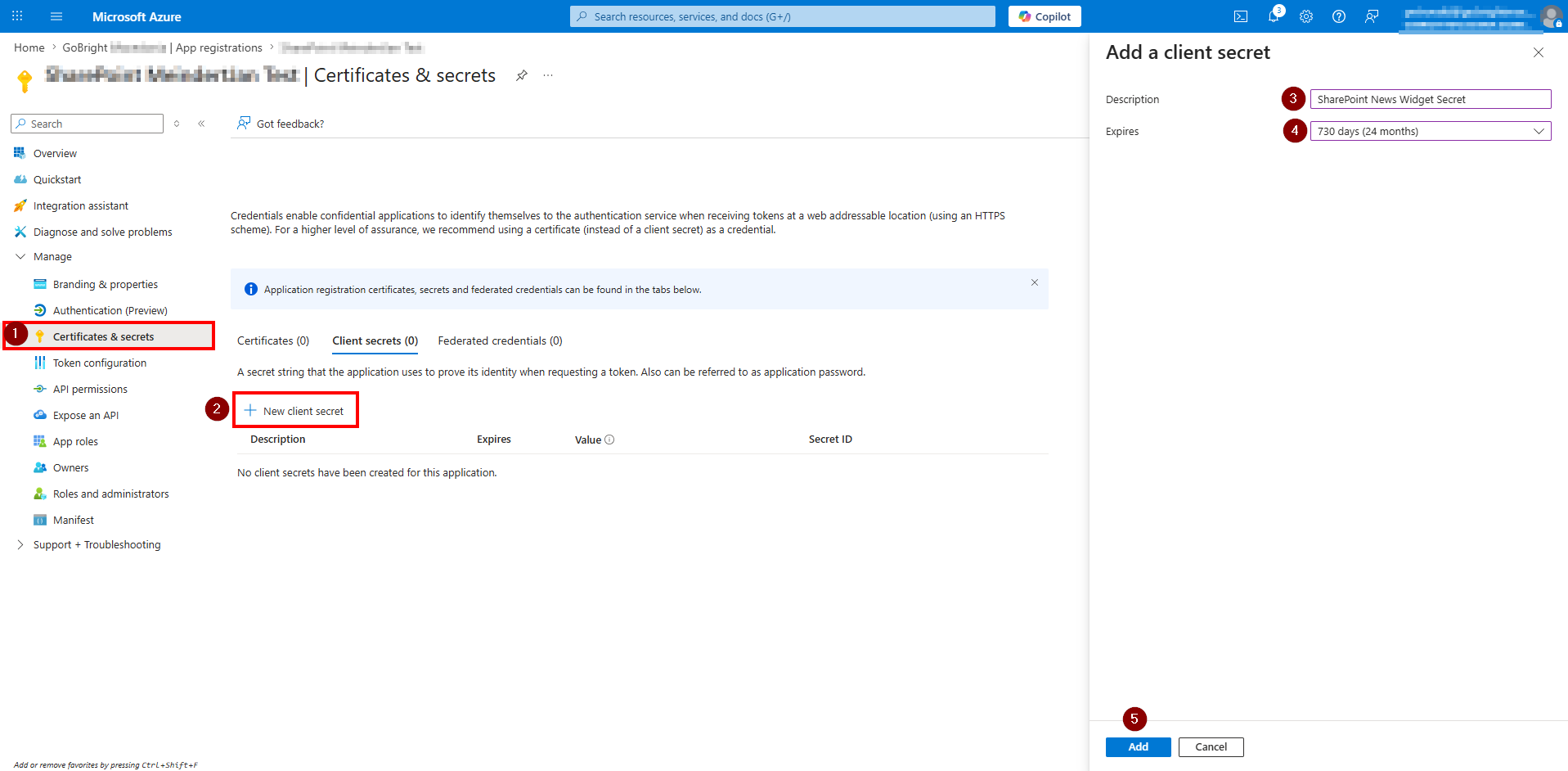This screenshot has height=771, width=1568.
Task: Click the Add button
Action: coord(1139,746)
